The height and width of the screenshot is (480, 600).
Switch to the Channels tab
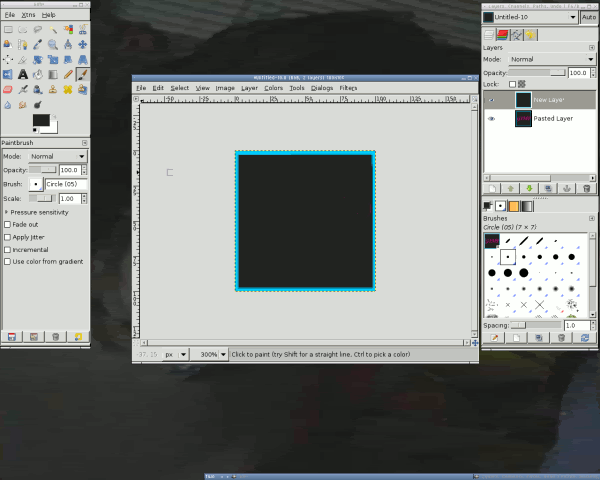[x=502, y=35]
